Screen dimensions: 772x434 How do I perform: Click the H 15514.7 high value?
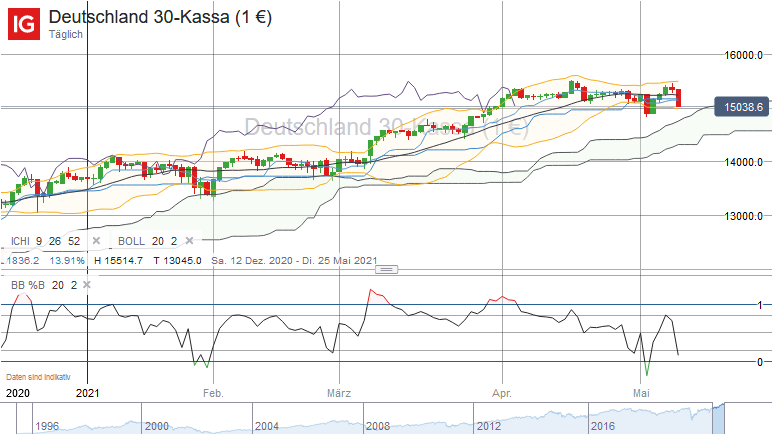[x=118, y=261]
